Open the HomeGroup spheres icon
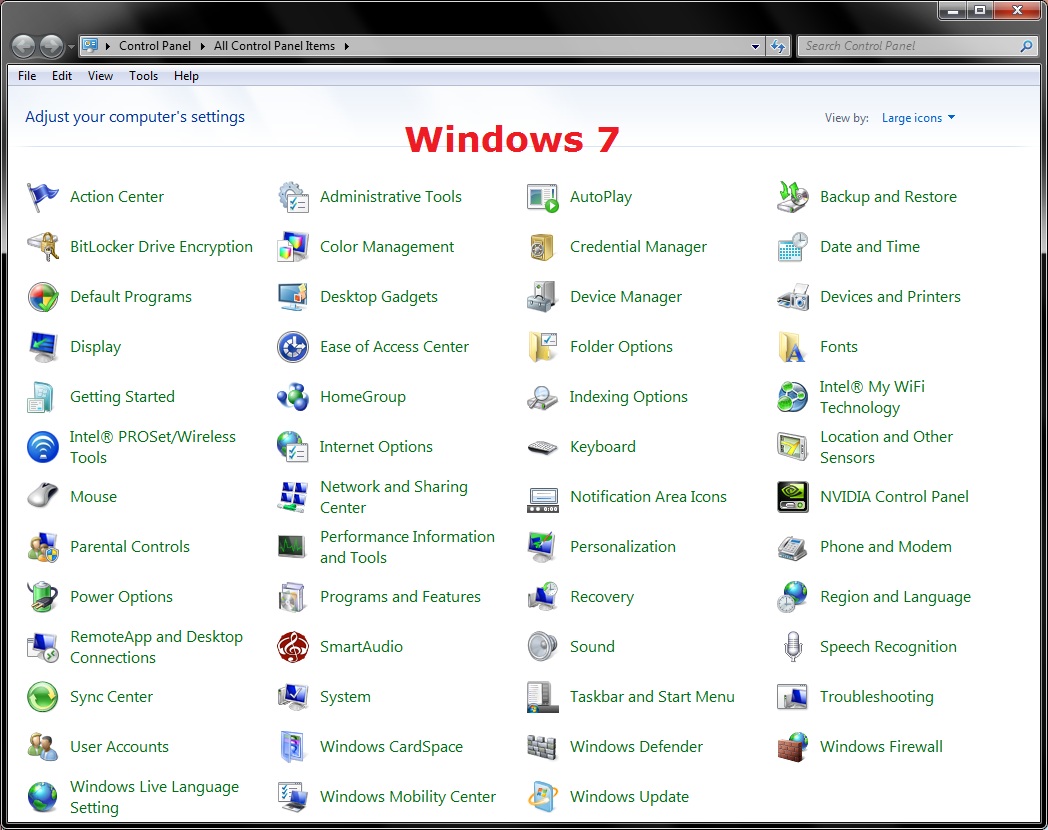1048x830 pixels. (x=293, y=397)
